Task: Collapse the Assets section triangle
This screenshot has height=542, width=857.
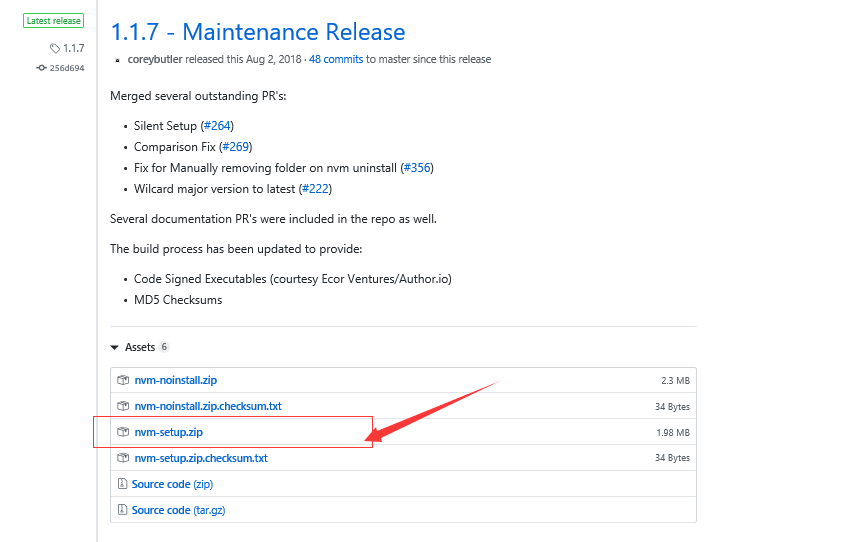Action: [x=114, y=347]
